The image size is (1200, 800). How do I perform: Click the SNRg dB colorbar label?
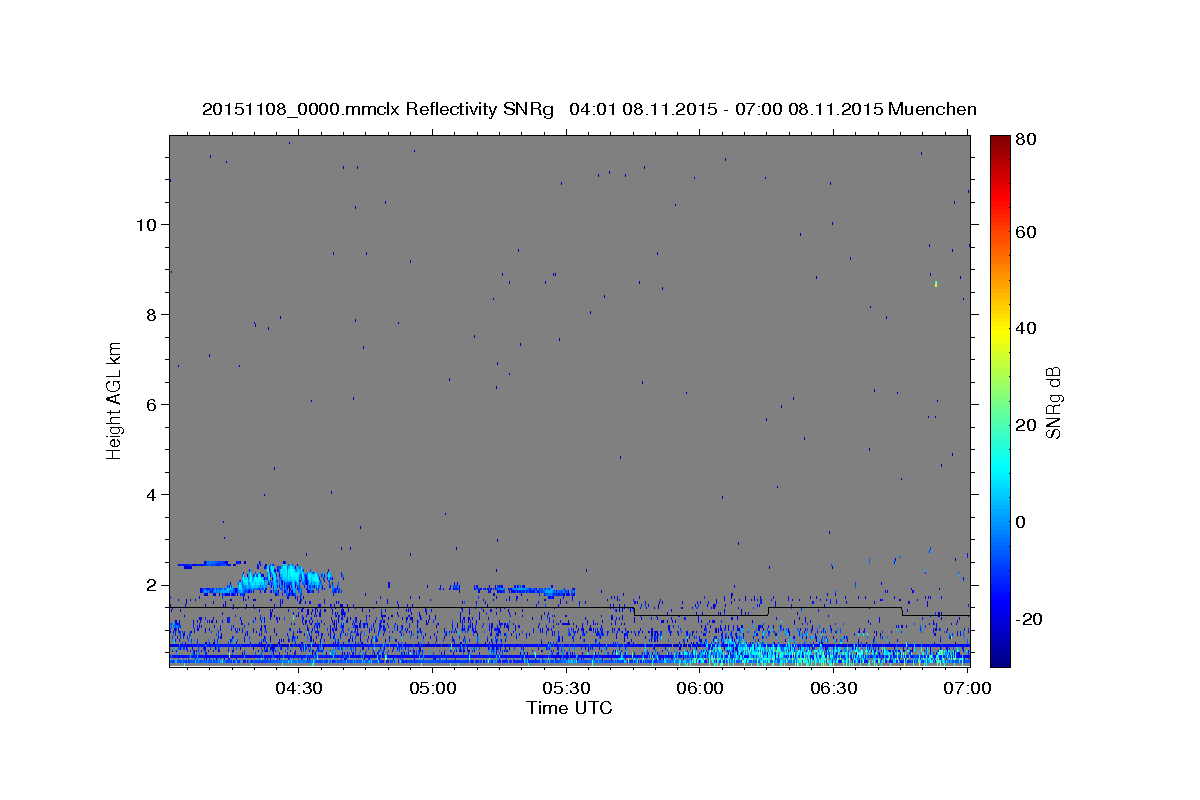coord(1053,401)
